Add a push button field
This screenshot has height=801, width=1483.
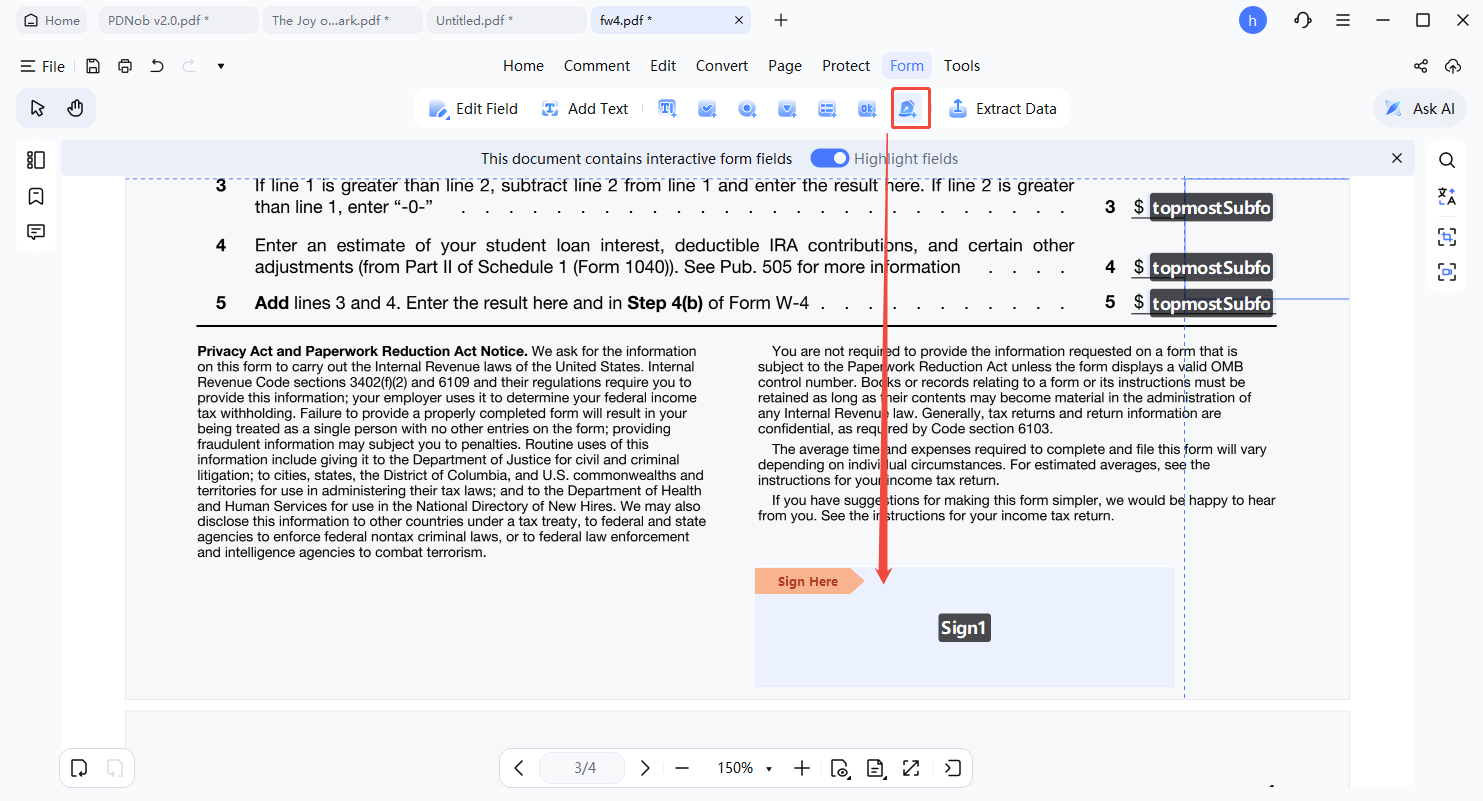point(867,108)
